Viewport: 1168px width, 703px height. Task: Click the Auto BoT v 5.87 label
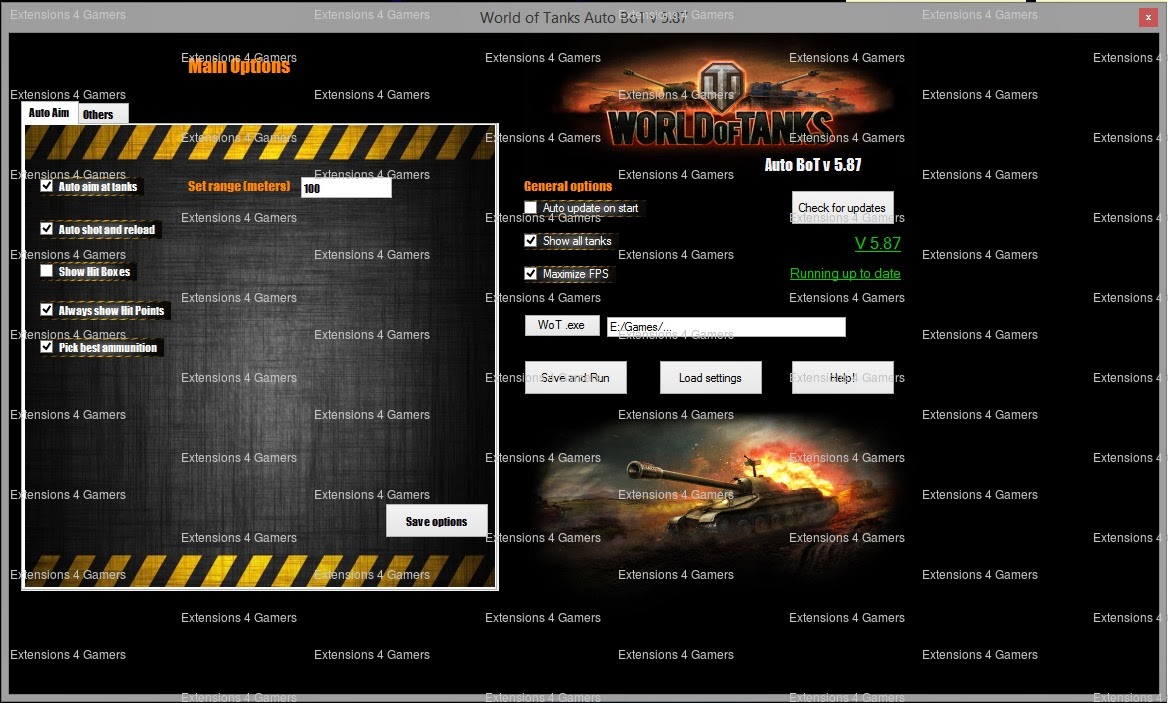(x=813, y=165)
